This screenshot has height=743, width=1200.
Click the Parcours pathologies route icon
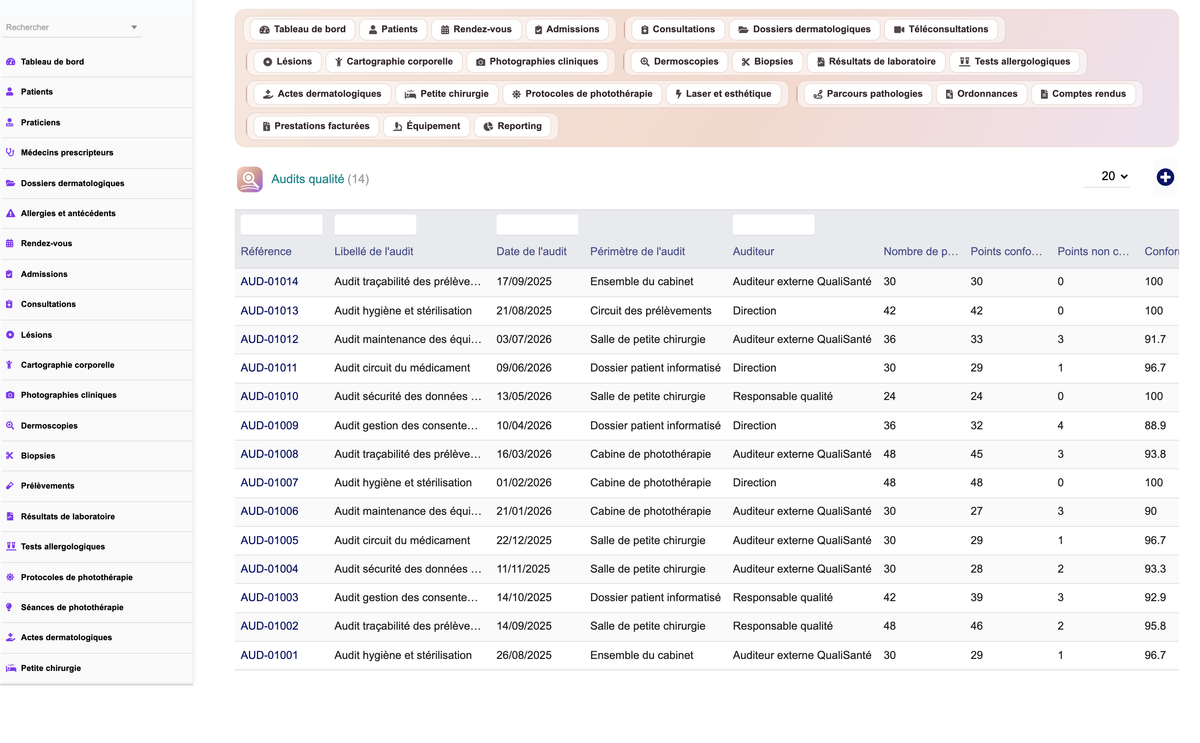[x=818, y=94]
